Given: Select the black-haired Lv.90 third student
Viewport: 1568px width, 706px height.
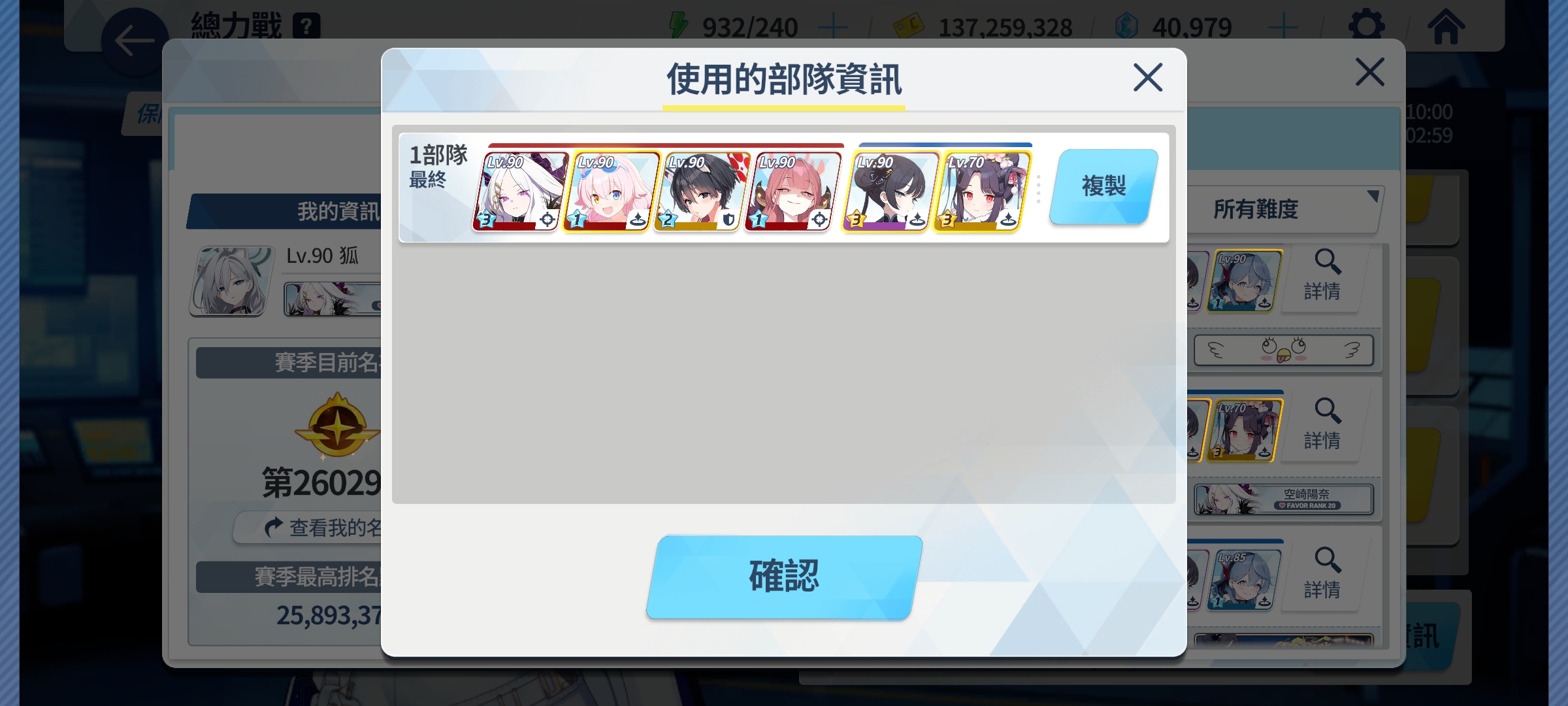Looking at the screenshot, I should (702, 191).
